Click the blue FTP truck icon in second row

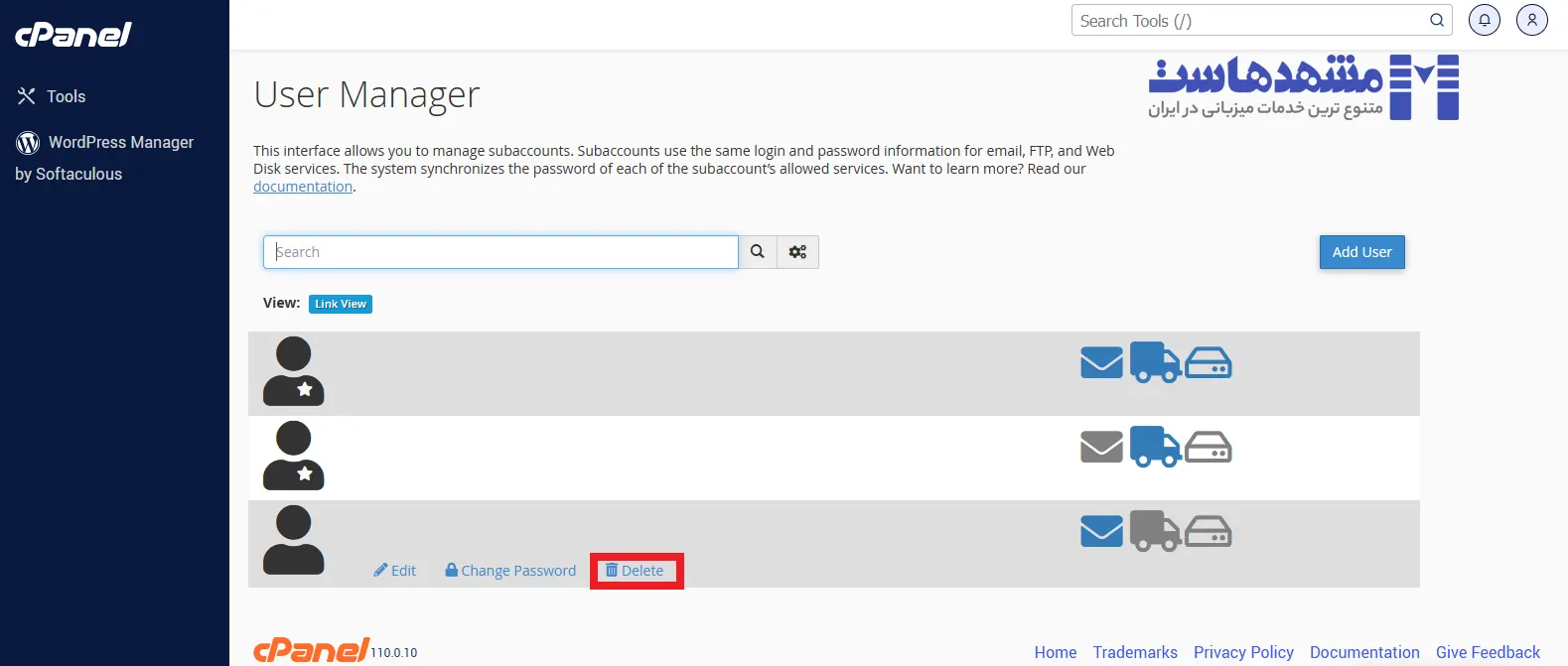coord(1155,448)
